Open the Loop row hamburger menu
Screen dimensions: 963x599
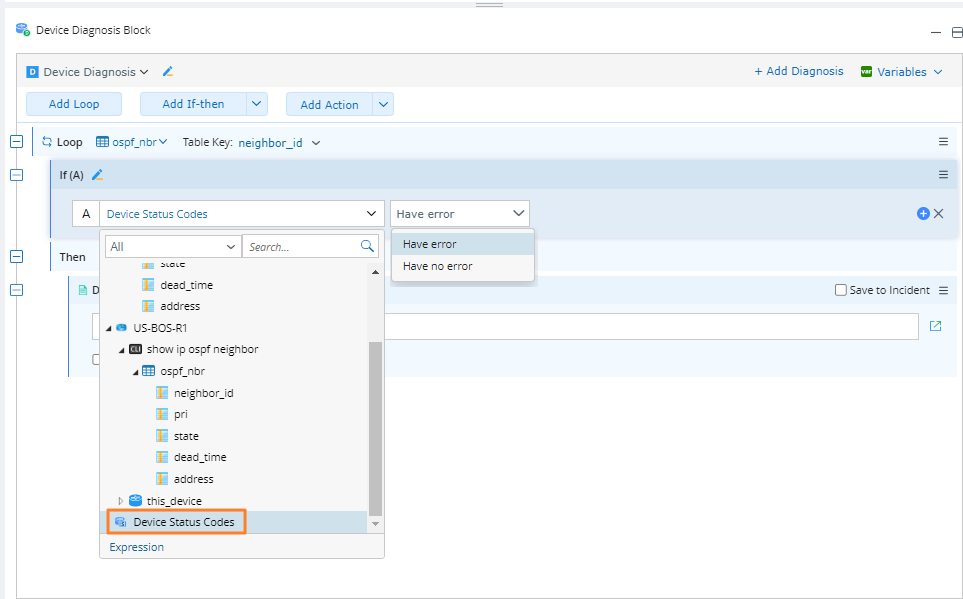tap(943, 142)
